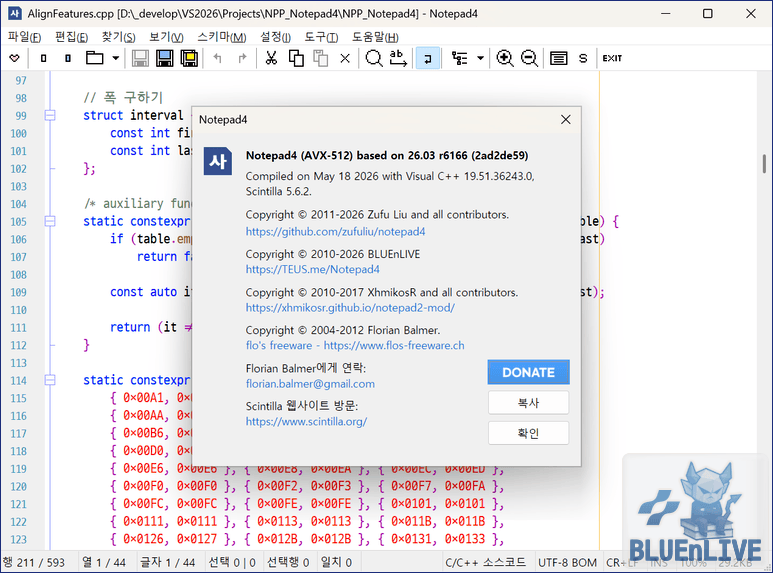Click the title bar app icon
The width and height of the screenshot is (773, 573).
click(x=15, y=13)
